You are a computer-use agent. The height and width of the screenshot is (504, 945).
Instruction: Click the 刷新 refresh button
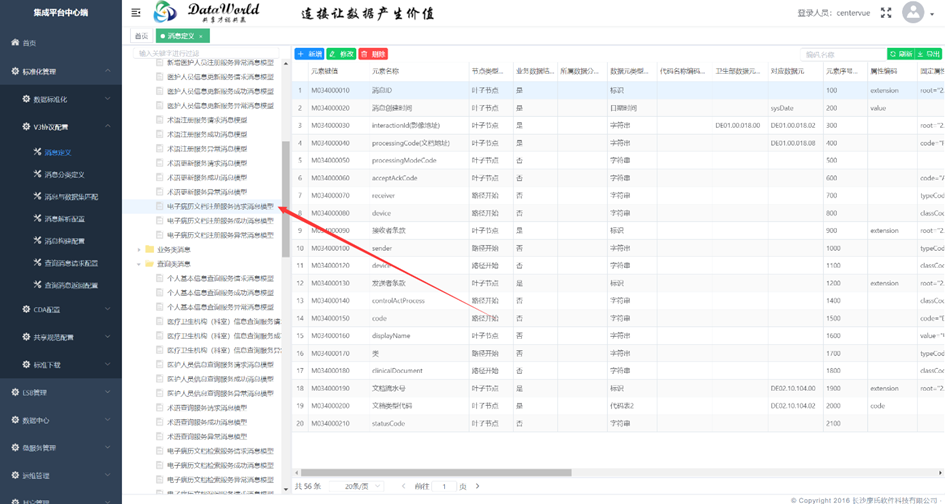point(900,54)
